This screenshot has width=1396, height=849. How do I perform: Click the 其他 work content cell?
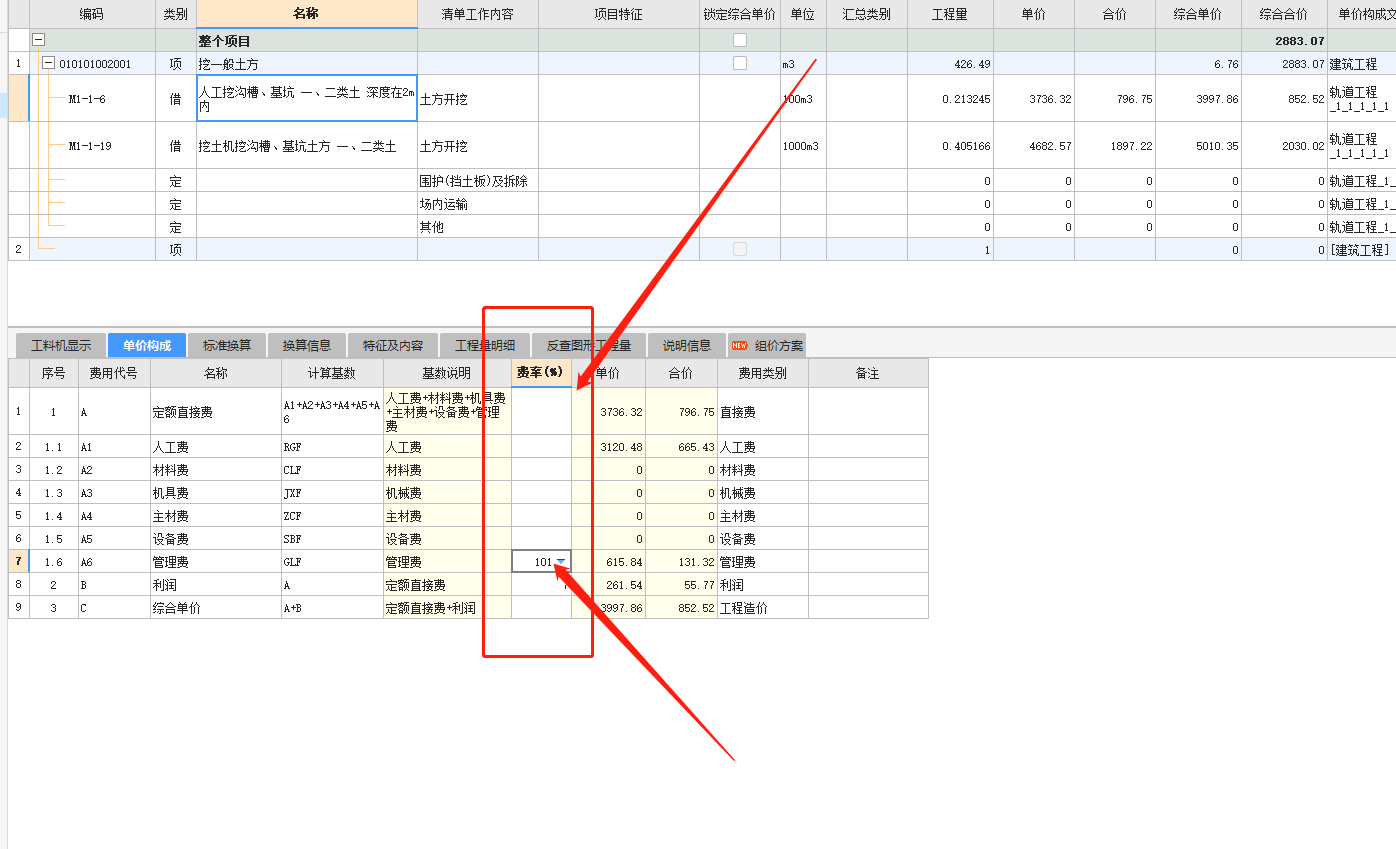tap(478, 227)
